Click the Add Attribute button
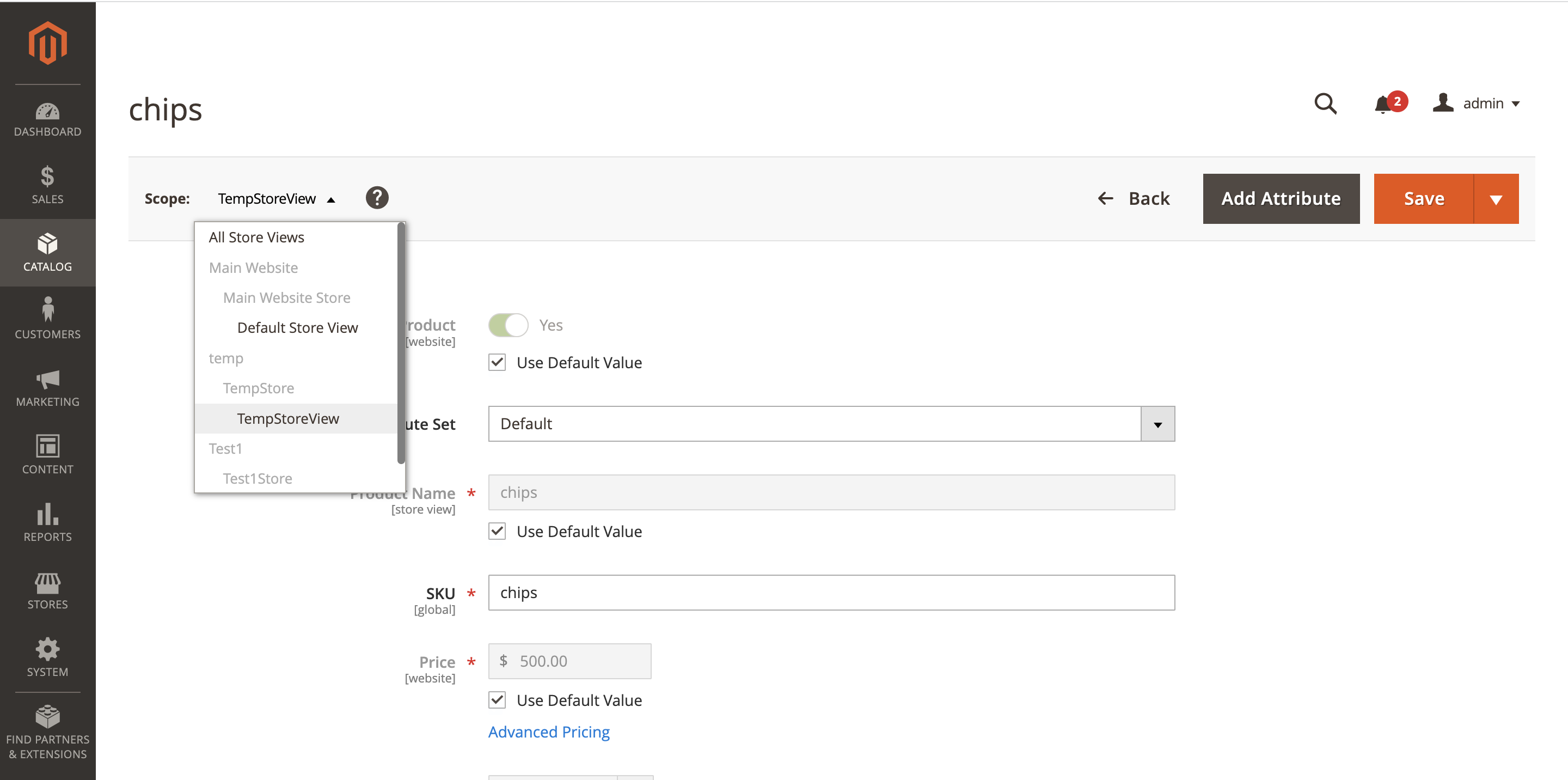 click(x=1281, y=199)
